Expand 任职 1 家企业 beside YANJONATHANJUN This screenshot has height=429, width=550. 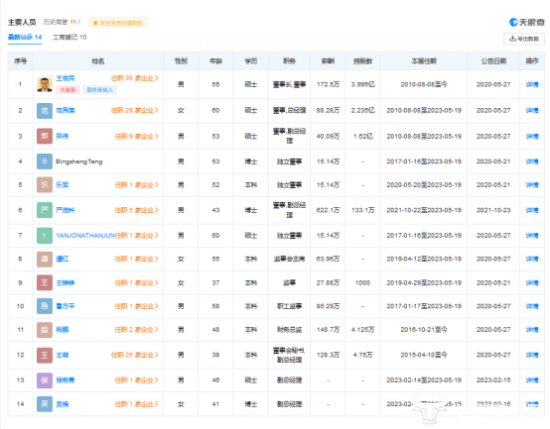136,235
